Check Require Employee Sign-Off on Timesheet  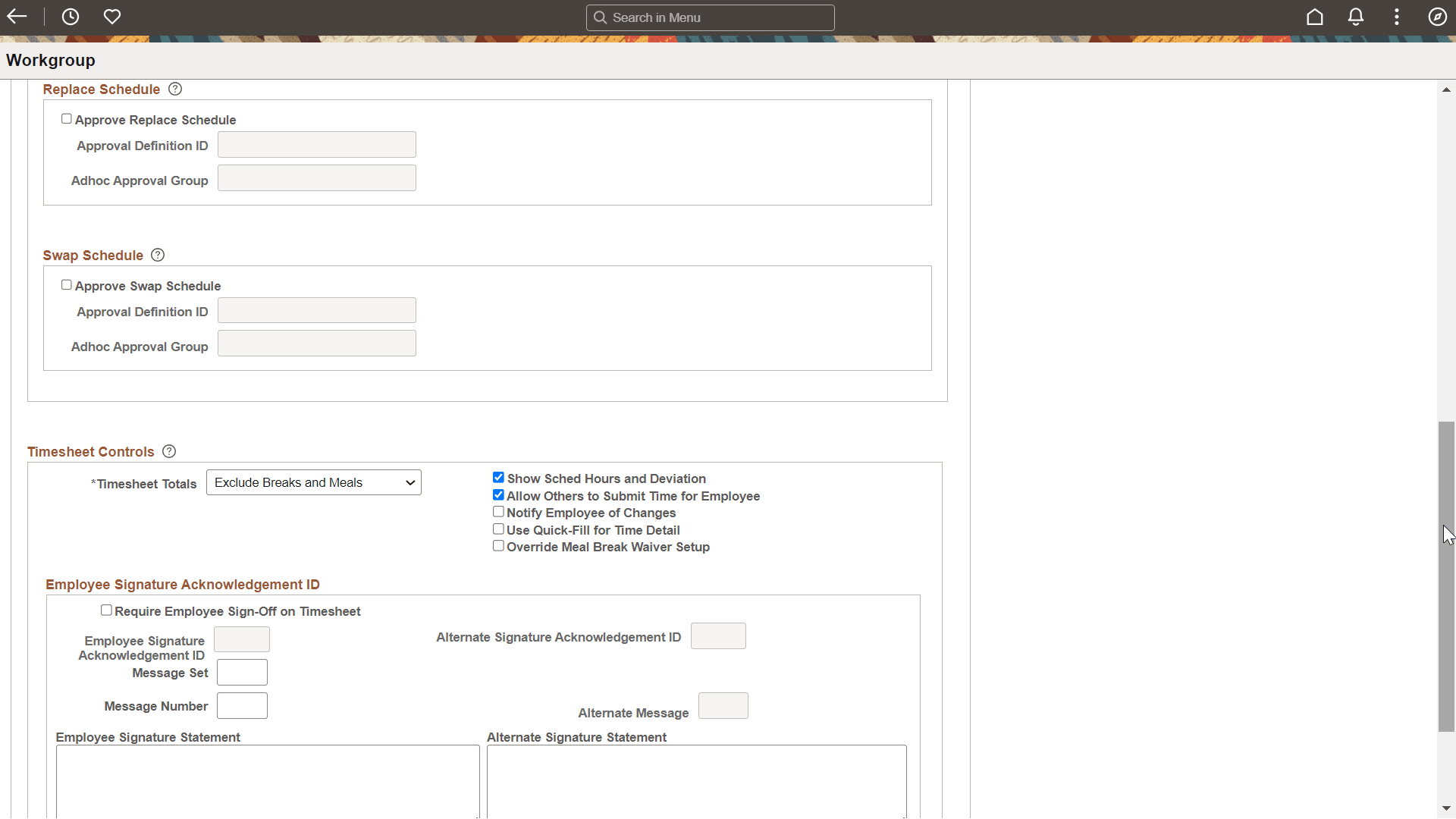click(x=106, y=610)
